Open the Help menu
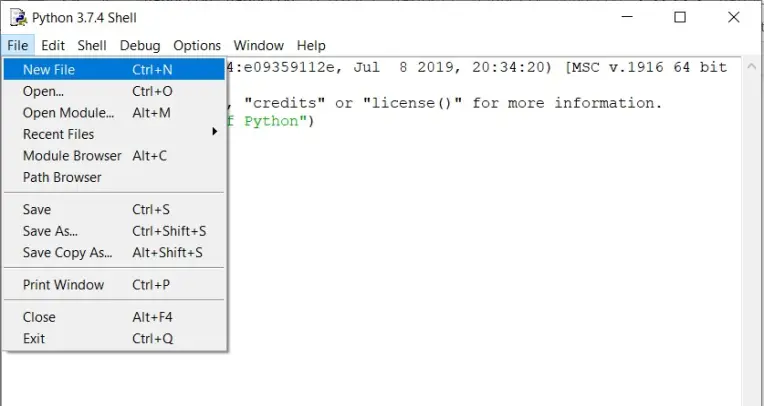This screenshot has height=406, width=764. pos(311,46)
